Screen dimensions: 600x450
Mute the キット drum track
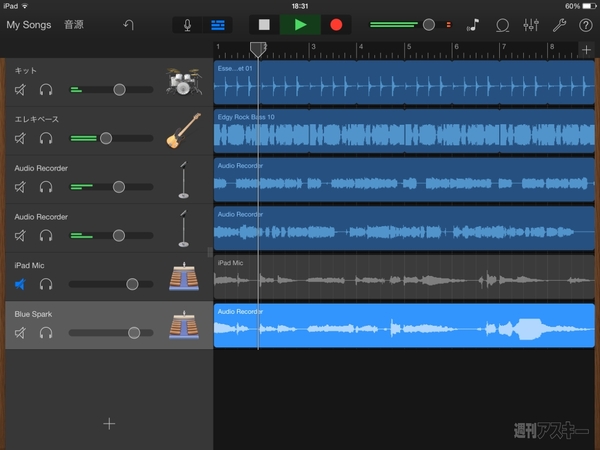point(21,90)
